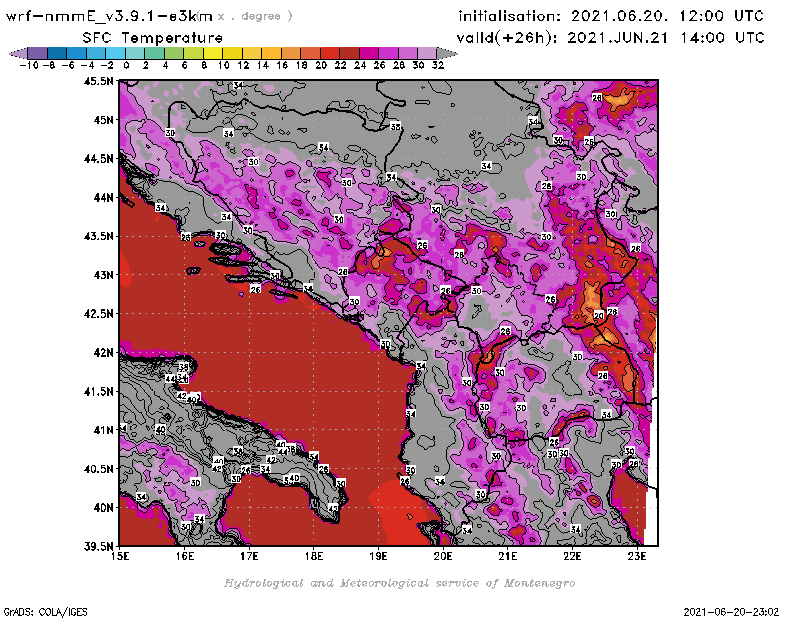Select the 18 to 20 legend swatch
800x618 pixels.
pos(310,53)
